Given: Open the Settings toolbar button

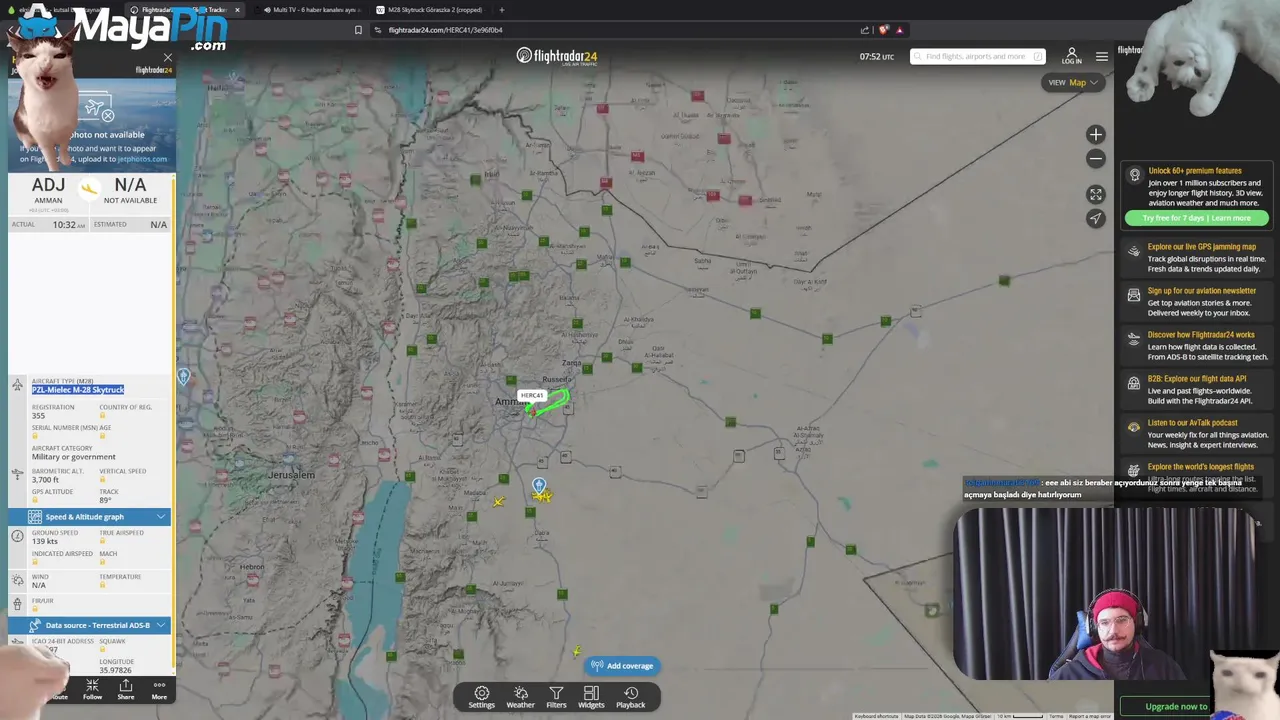Looking at the screenshot, I should [481, 697].
